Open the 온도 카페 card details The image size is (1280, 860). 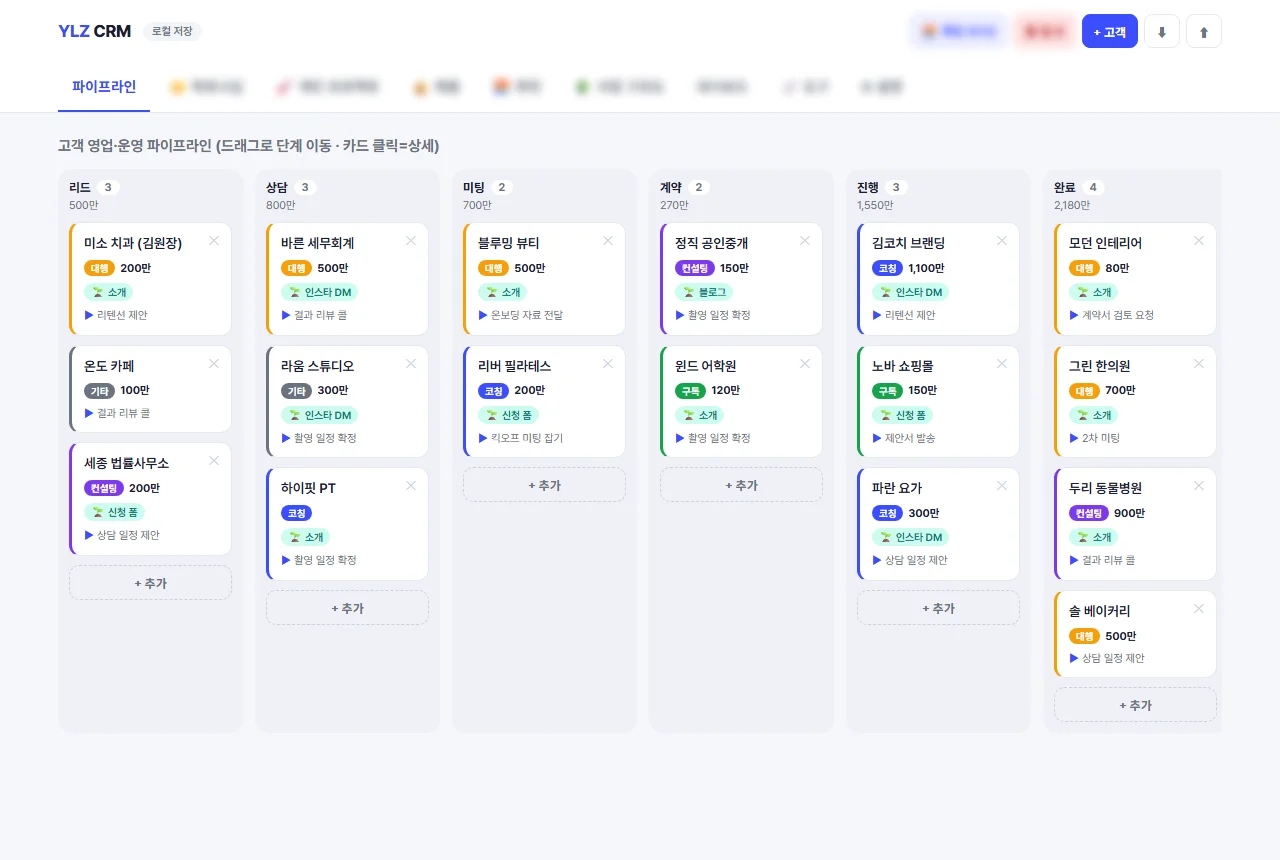(x=150, y=389)
